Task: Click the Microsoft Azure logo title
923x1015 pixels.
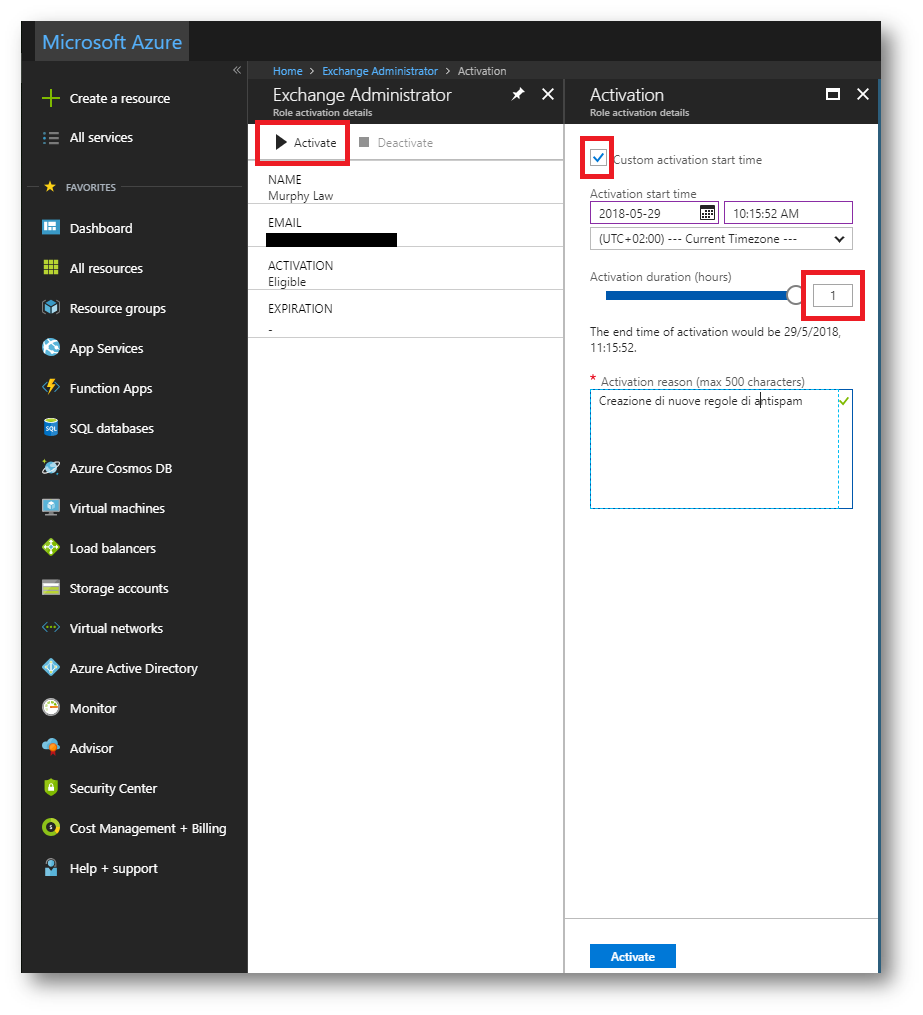Action: coord(112,42)
